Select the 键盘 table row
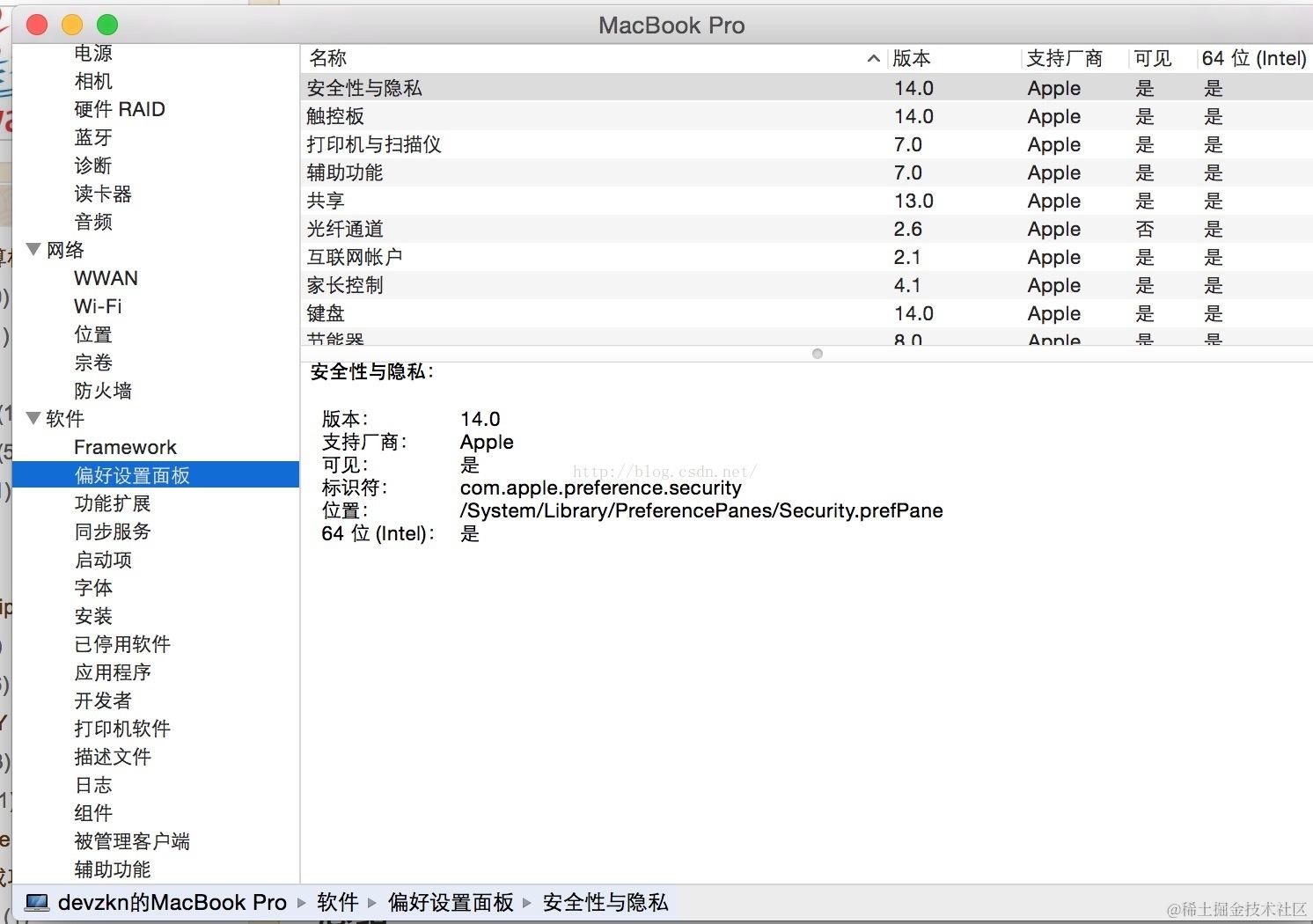This screenshot has height=924, width=1313. 807,313
